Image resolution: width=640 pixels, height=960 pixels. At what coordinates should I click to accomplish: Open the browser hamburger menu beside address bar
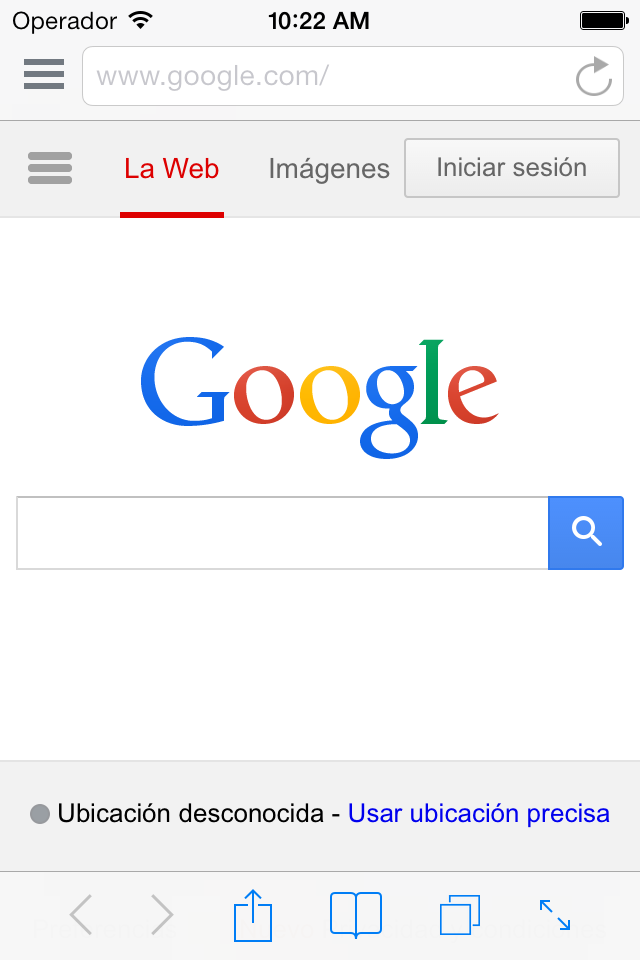(44, 74)
